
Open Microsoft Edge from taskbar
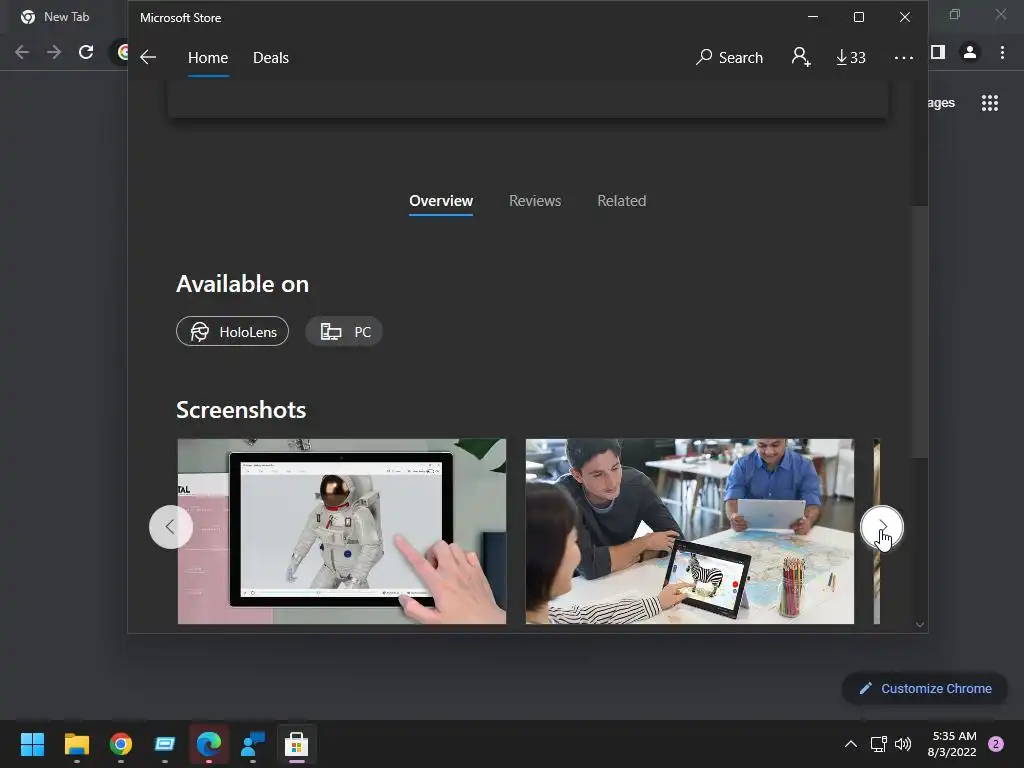coord(209,744)
